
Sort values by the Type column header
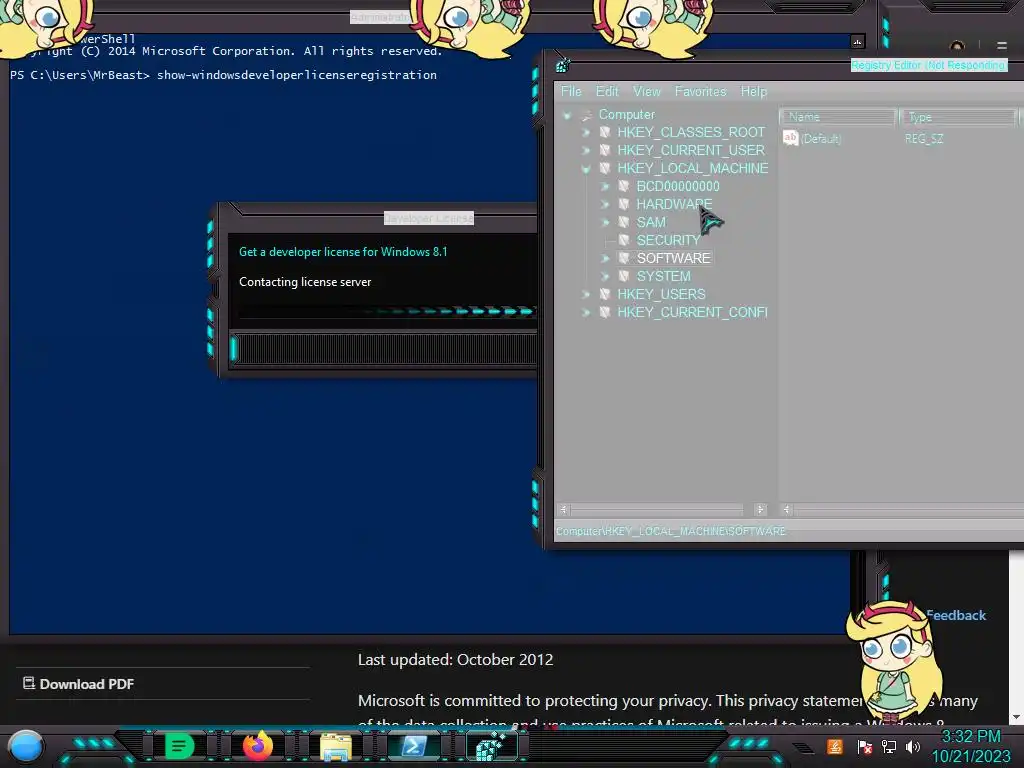pyautogui.click(x=958, y=117)
